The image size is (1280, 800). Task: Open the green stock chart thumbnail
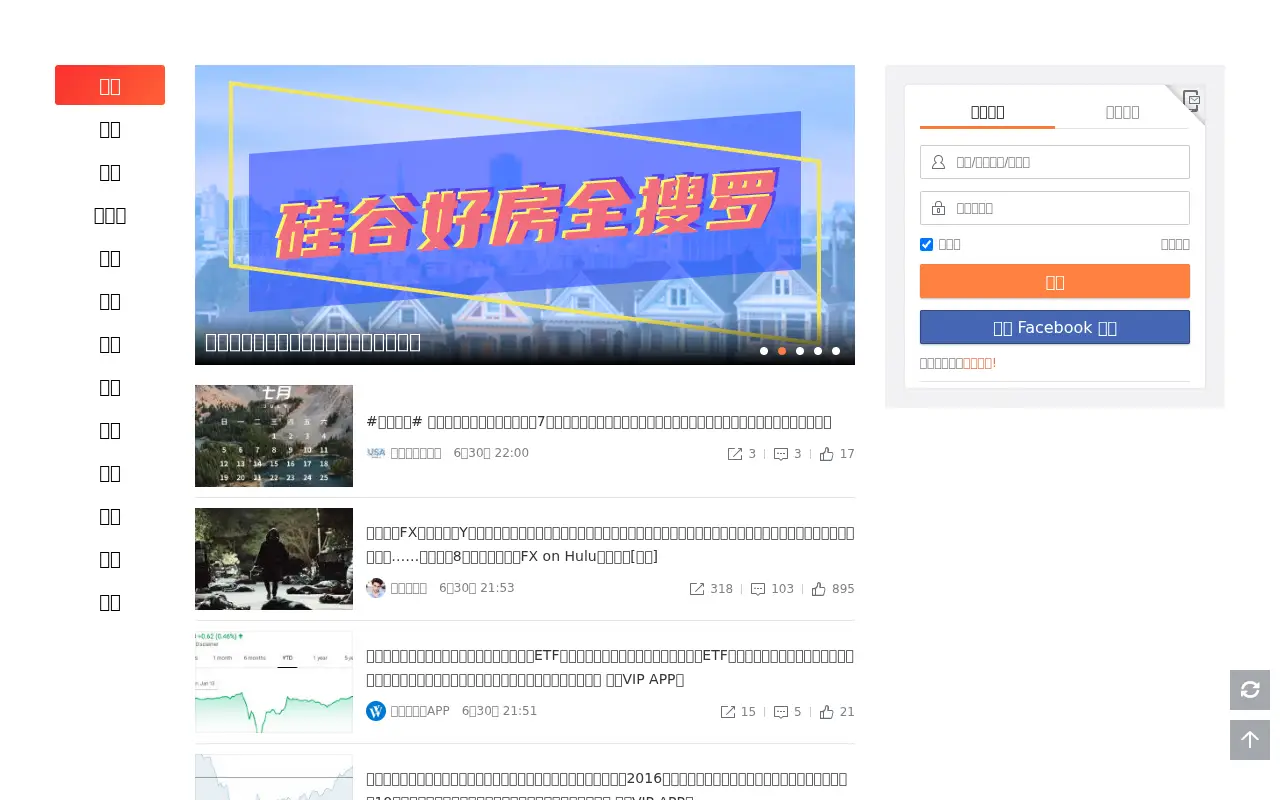coord(274,682)
